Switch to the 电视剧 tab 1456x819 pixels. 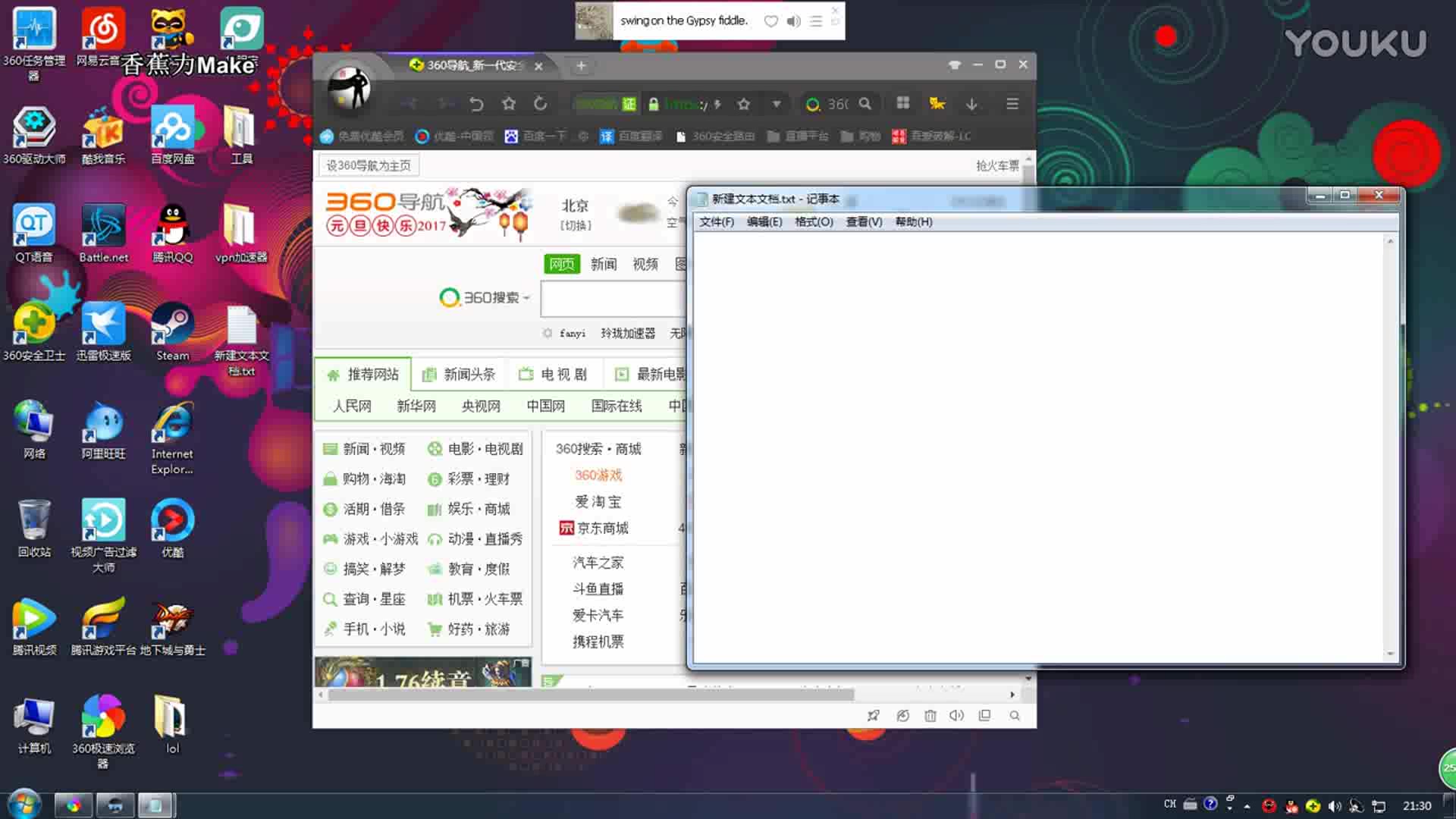(x=553, y=374)
